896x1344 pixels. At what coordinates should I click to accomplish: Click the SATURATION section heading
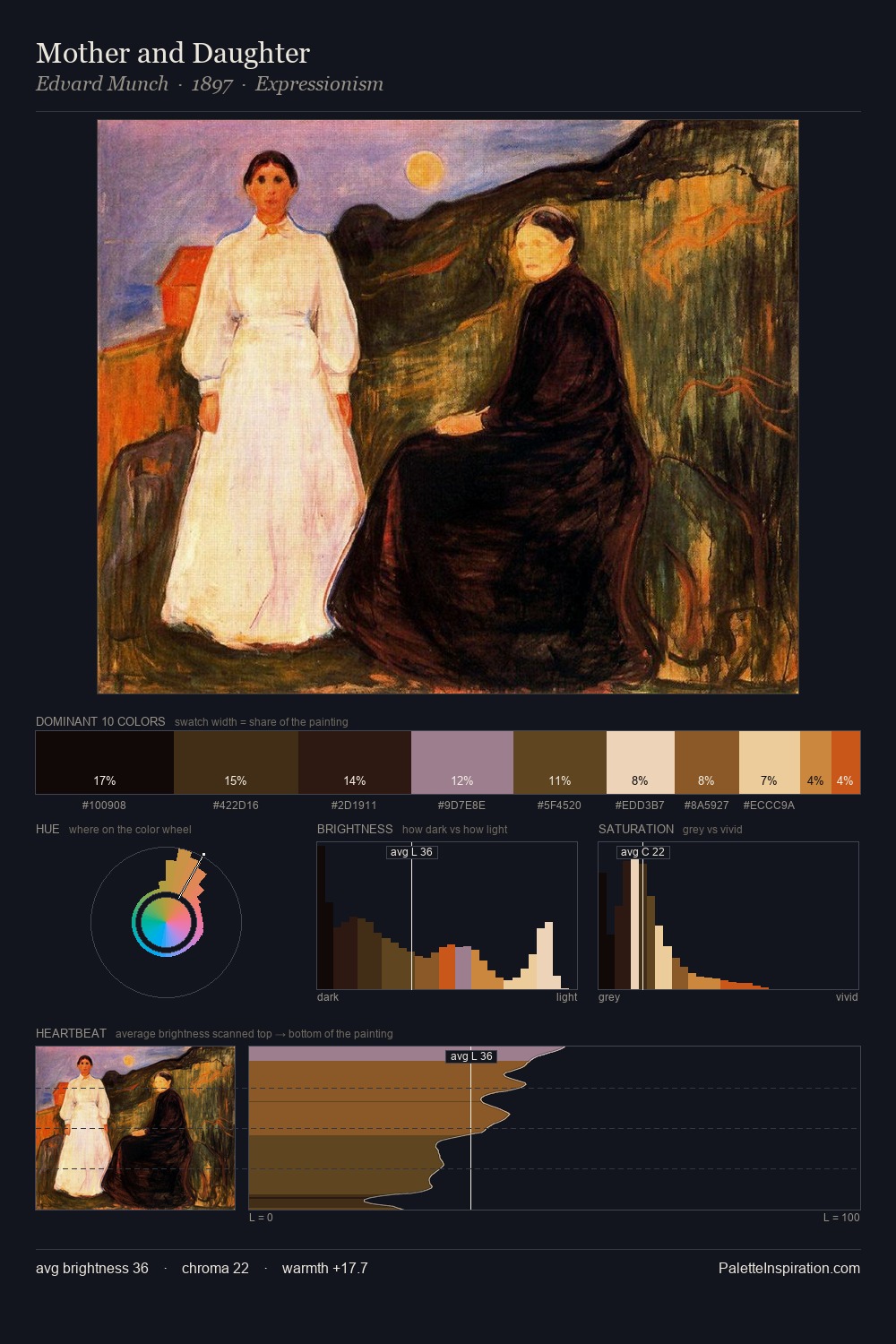pyautogui.click(x=636, y=830)
